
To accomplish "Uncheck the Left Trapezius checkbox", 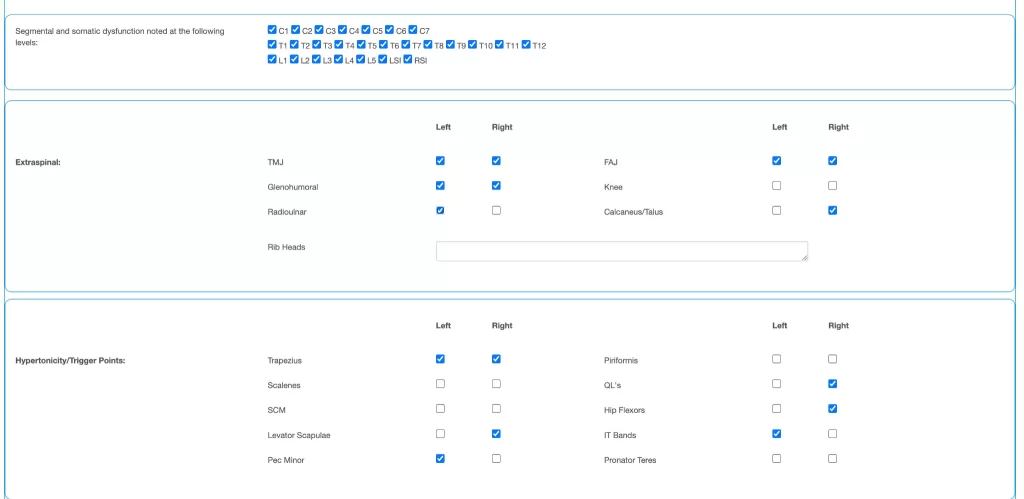I will (x=440, y=359).
